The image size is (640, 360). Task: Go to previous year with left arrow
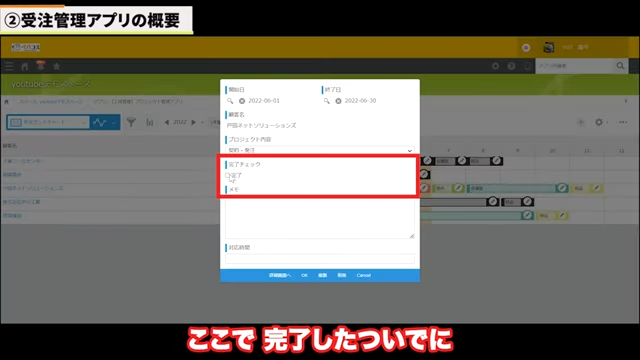pyautogui.click(x=167, y=122)
